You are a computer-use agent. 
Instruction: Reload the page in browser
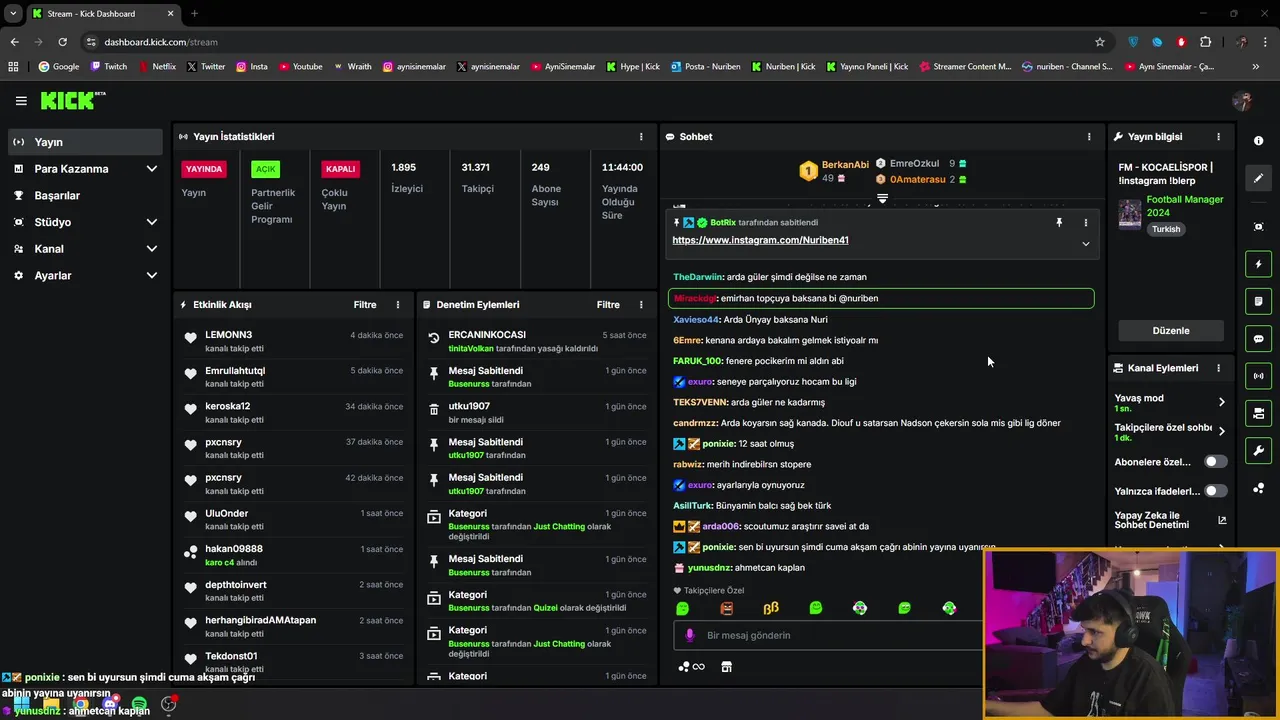(62, 42)
